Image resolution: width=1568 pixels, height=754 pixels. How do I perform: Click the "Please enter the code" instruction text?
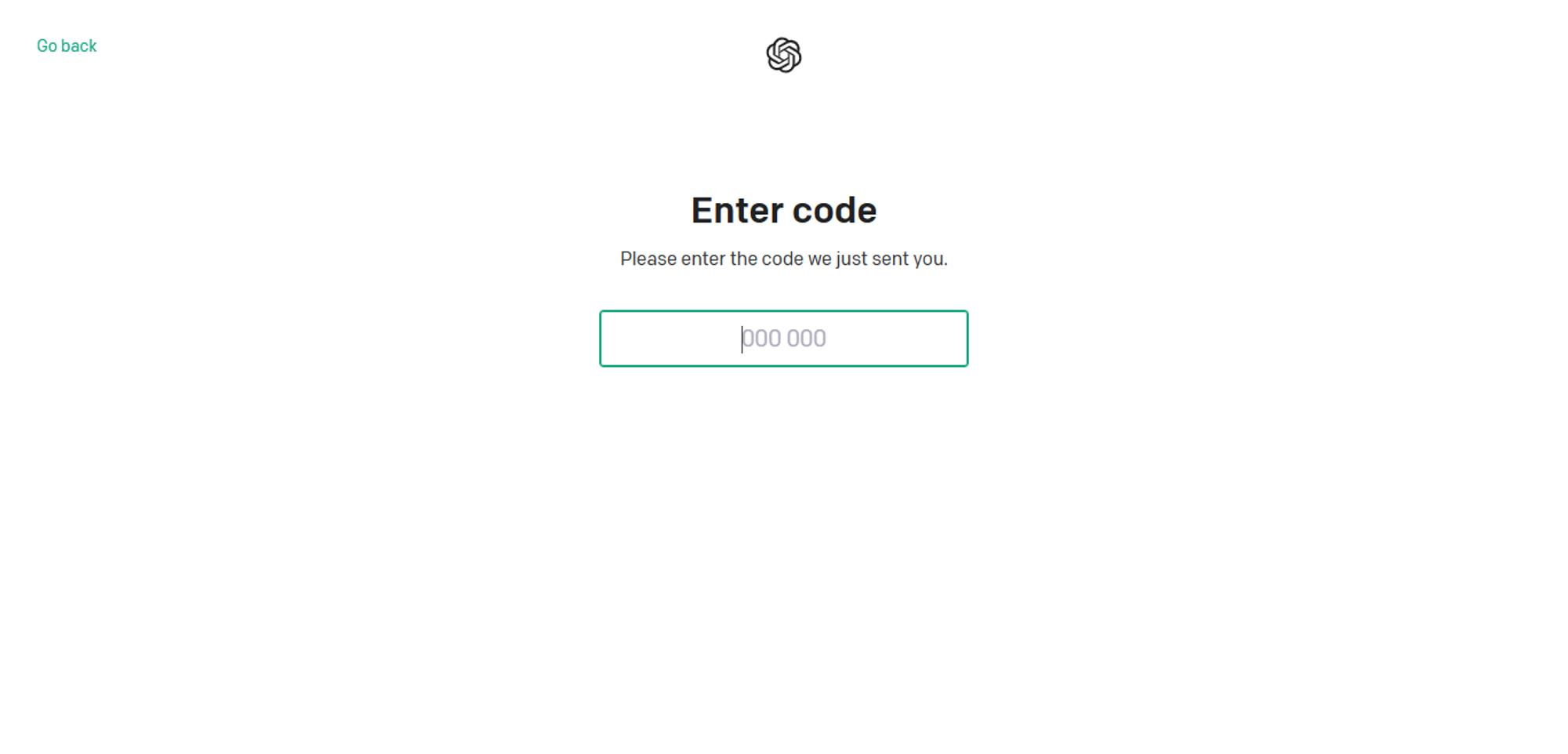(783, 259)
